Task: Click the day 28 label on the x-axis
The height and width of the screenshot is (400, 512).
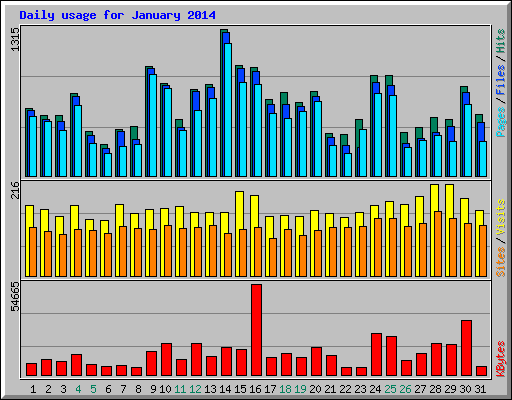Action: click(435, 389)
